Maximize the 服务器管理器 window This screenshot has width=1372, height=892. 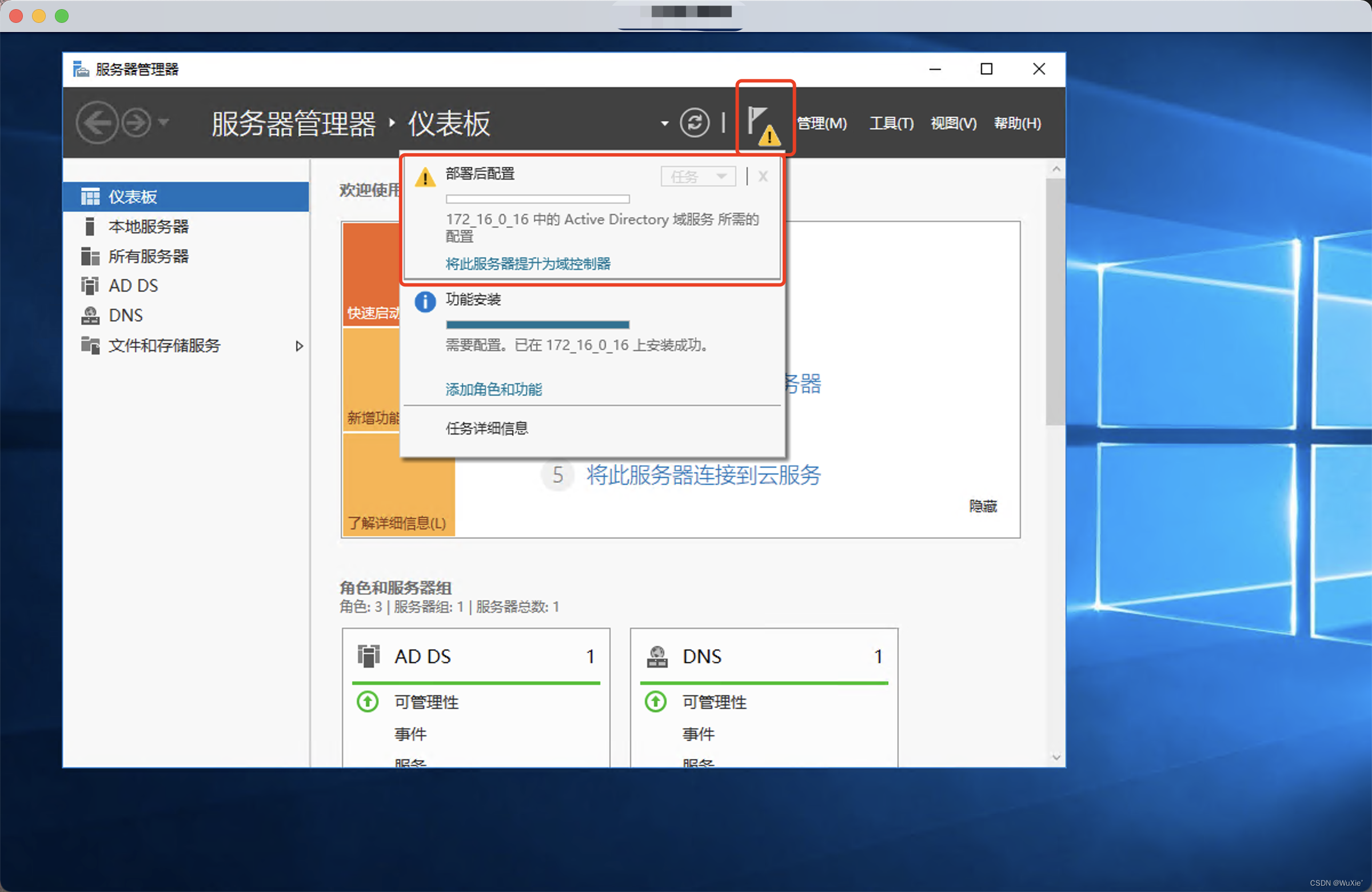pyautogui.click(x=986, y=69)
